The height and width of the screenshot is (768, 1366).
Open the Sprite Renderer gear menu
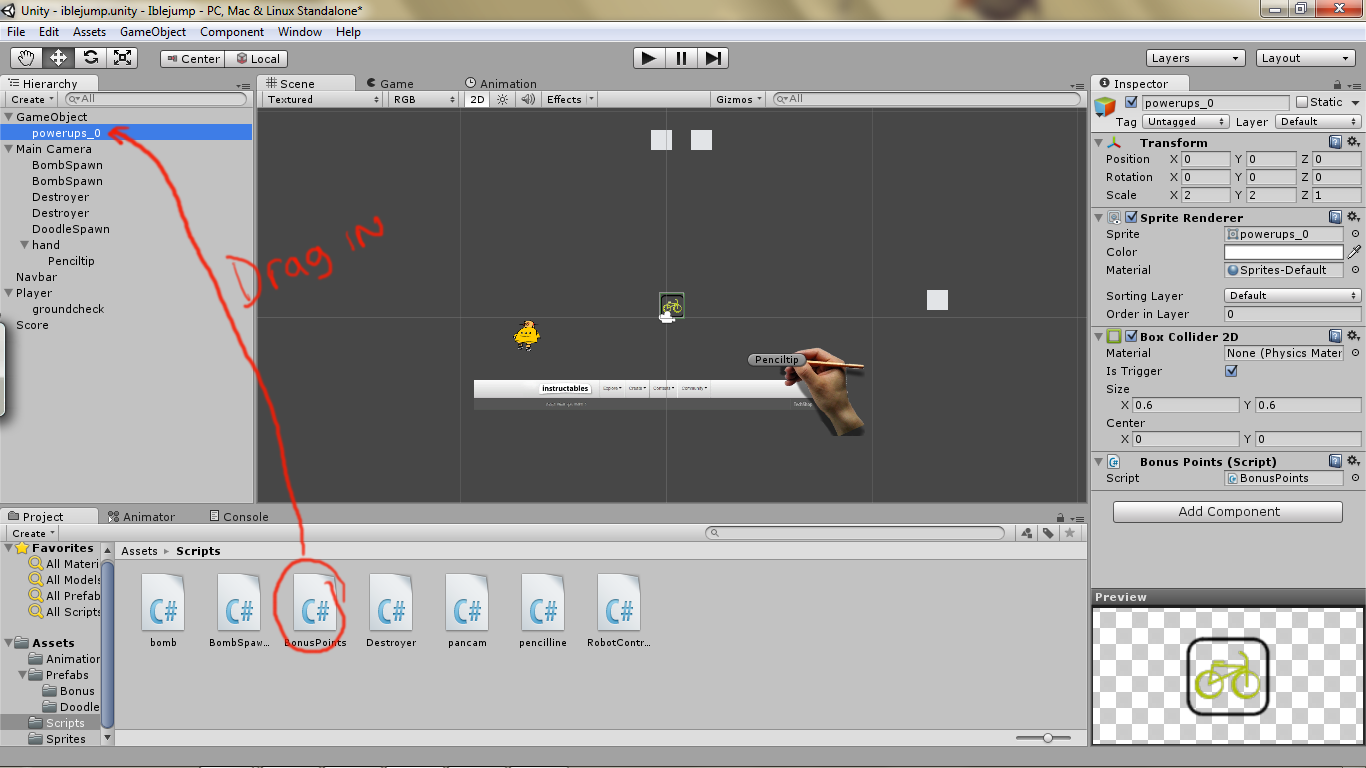click(1354, 217)
